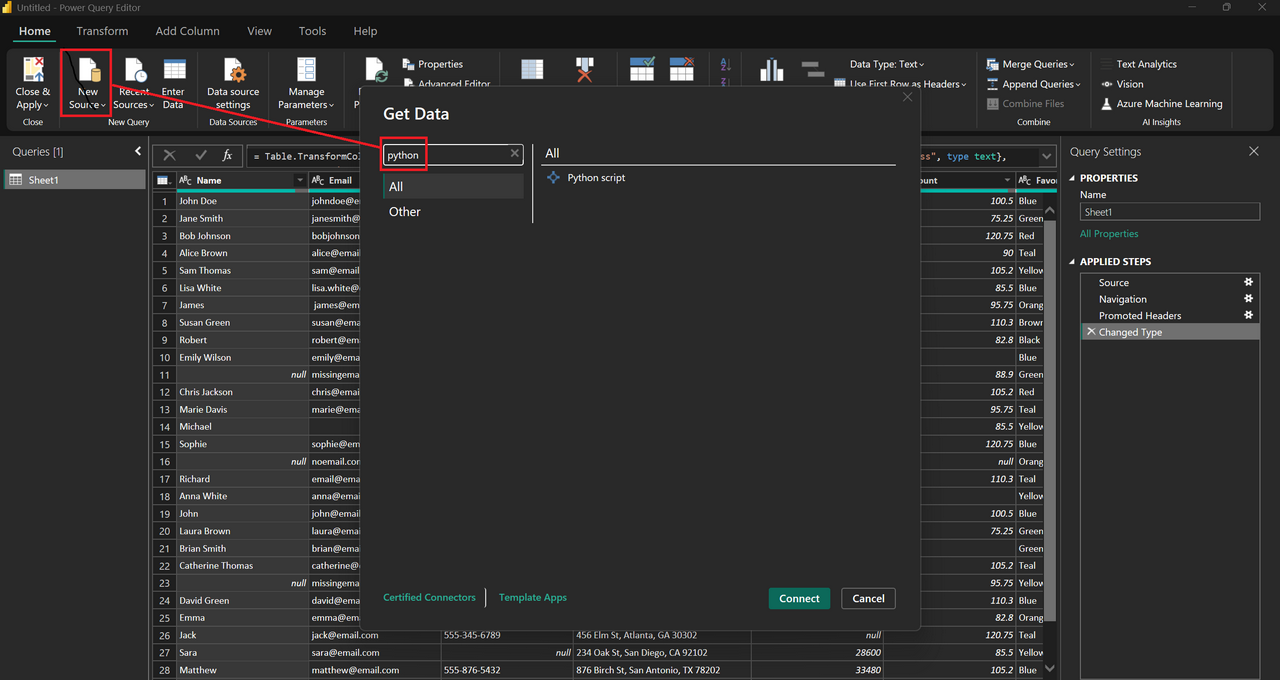Close the Query Settings pane
Screen dimensions: 1280x680
1254,152
